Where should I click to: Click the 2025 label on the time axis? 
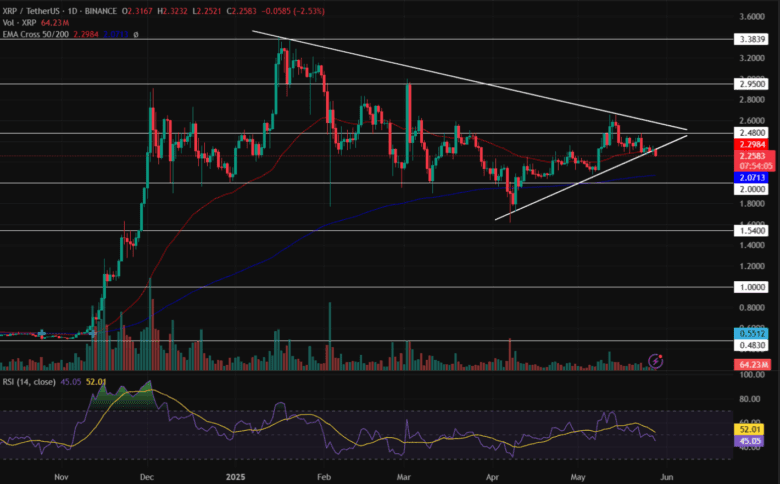[235, 477]
